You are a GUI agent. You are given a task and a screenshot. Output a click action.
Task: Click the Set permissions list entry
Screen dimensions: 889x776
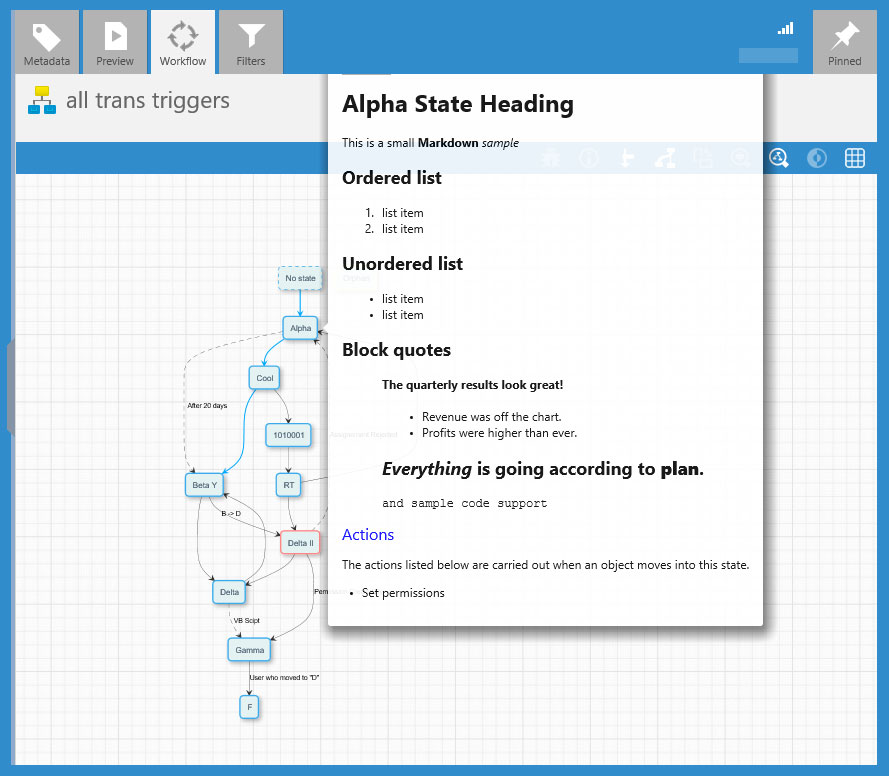(403, 593)
